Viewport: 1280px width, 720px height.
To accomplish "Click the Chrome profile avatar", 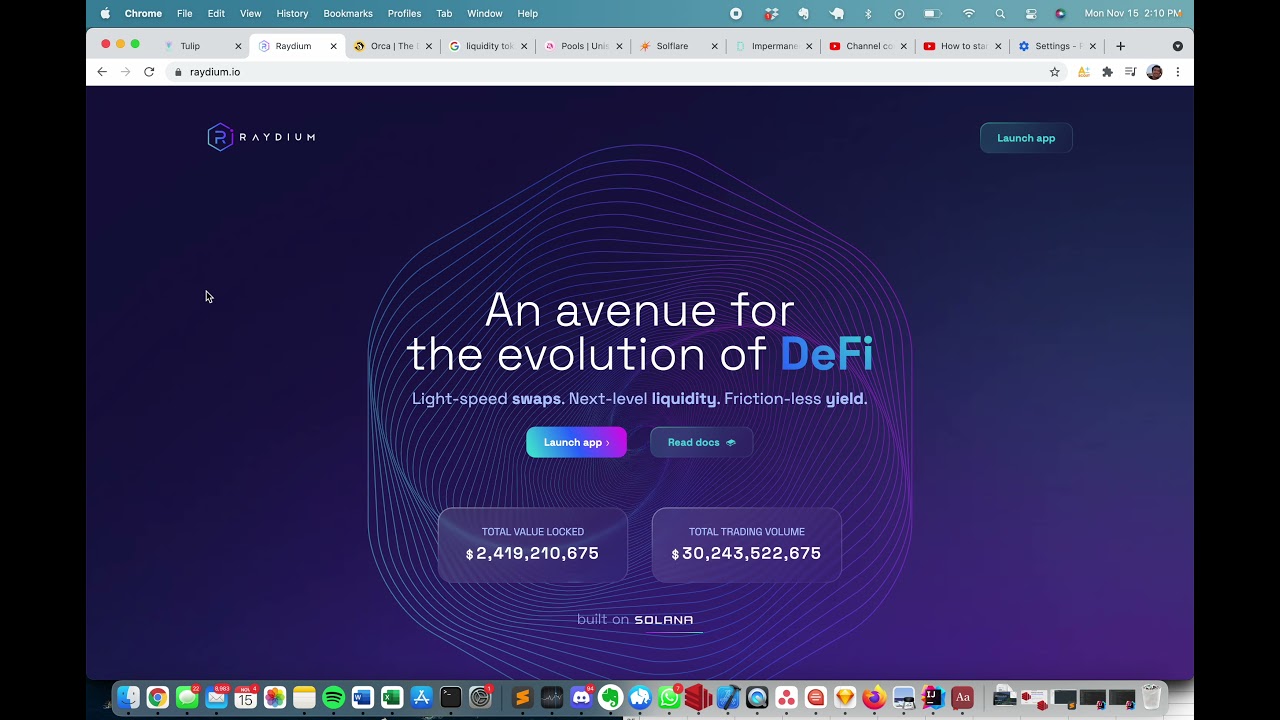I will tap(1154, 72).
